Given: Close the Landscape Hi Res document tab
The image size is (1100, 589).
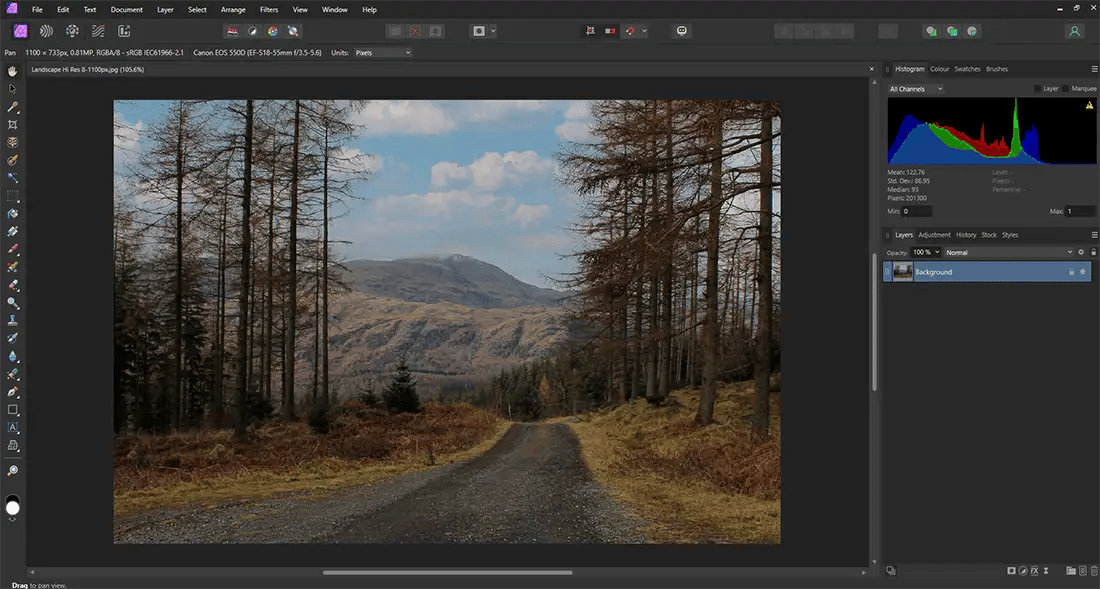Looking at the screenshot, I should coord(871,69).
